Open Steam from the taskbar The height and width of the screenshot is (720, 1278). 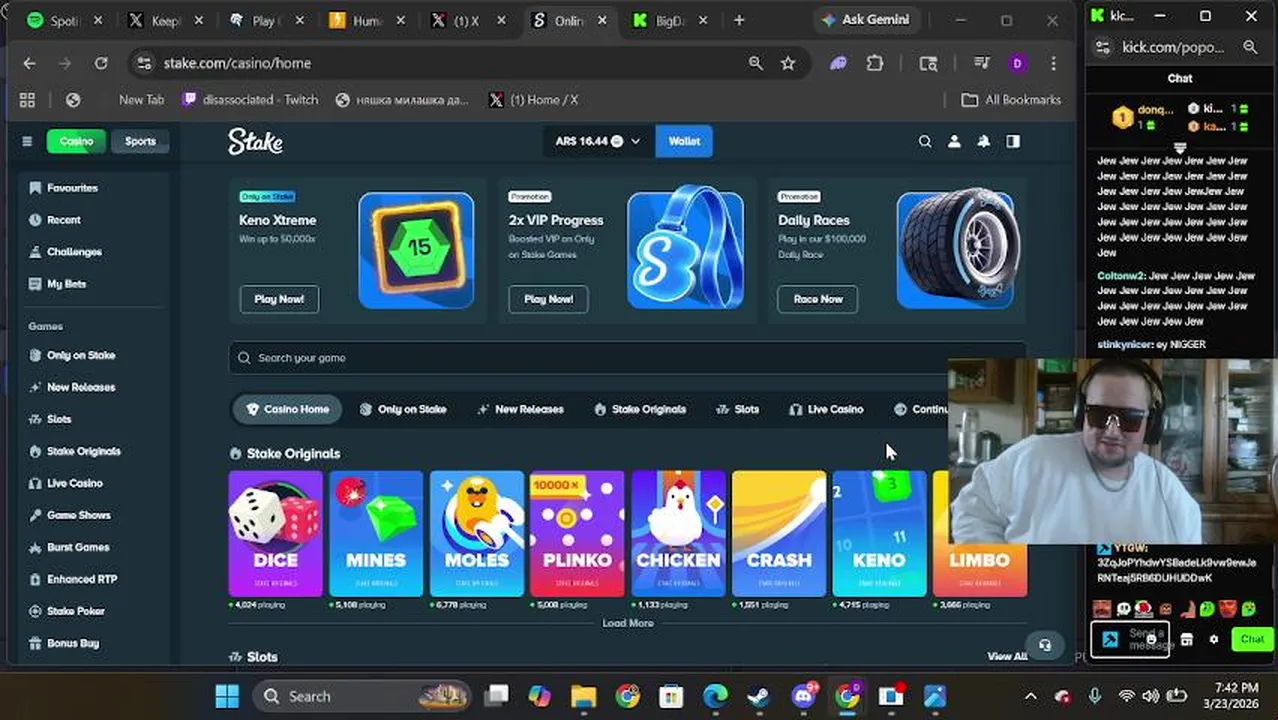click(x=759, y=696)
